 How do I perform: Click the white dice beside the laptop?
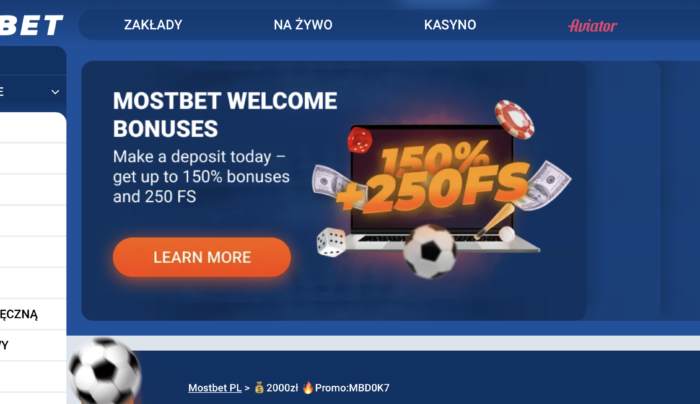[x=331, y=242]
